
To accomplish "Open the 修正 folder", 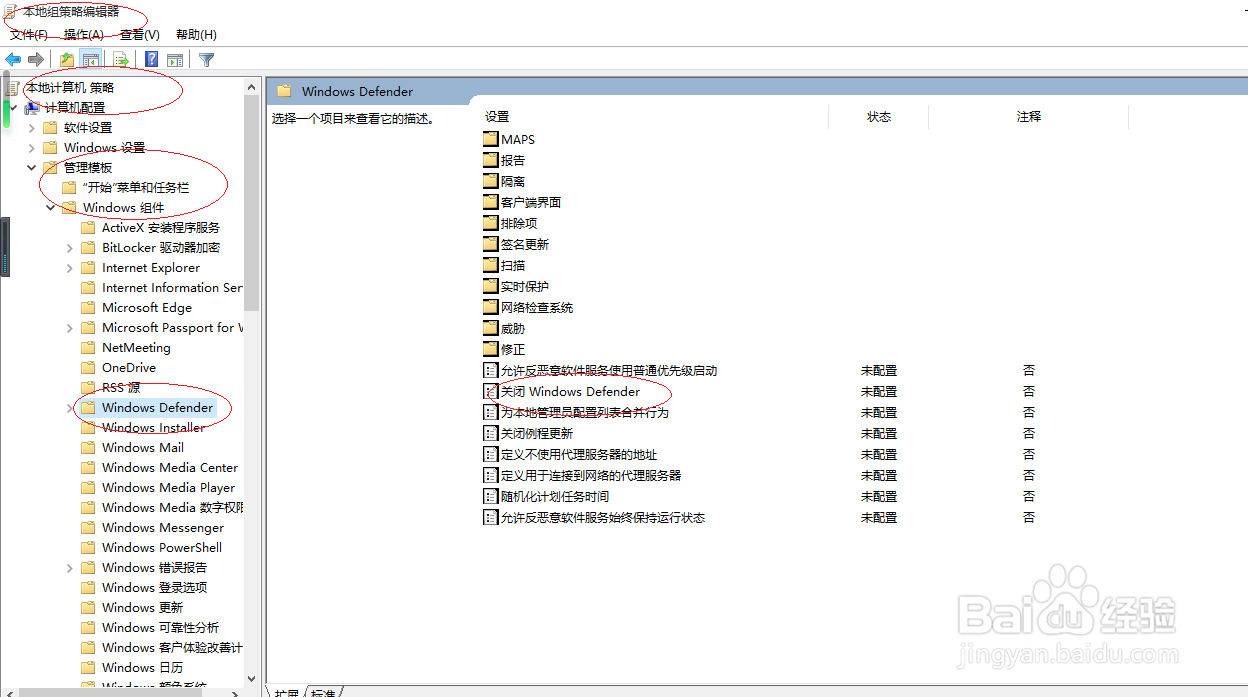I will (x=512, y=349).
